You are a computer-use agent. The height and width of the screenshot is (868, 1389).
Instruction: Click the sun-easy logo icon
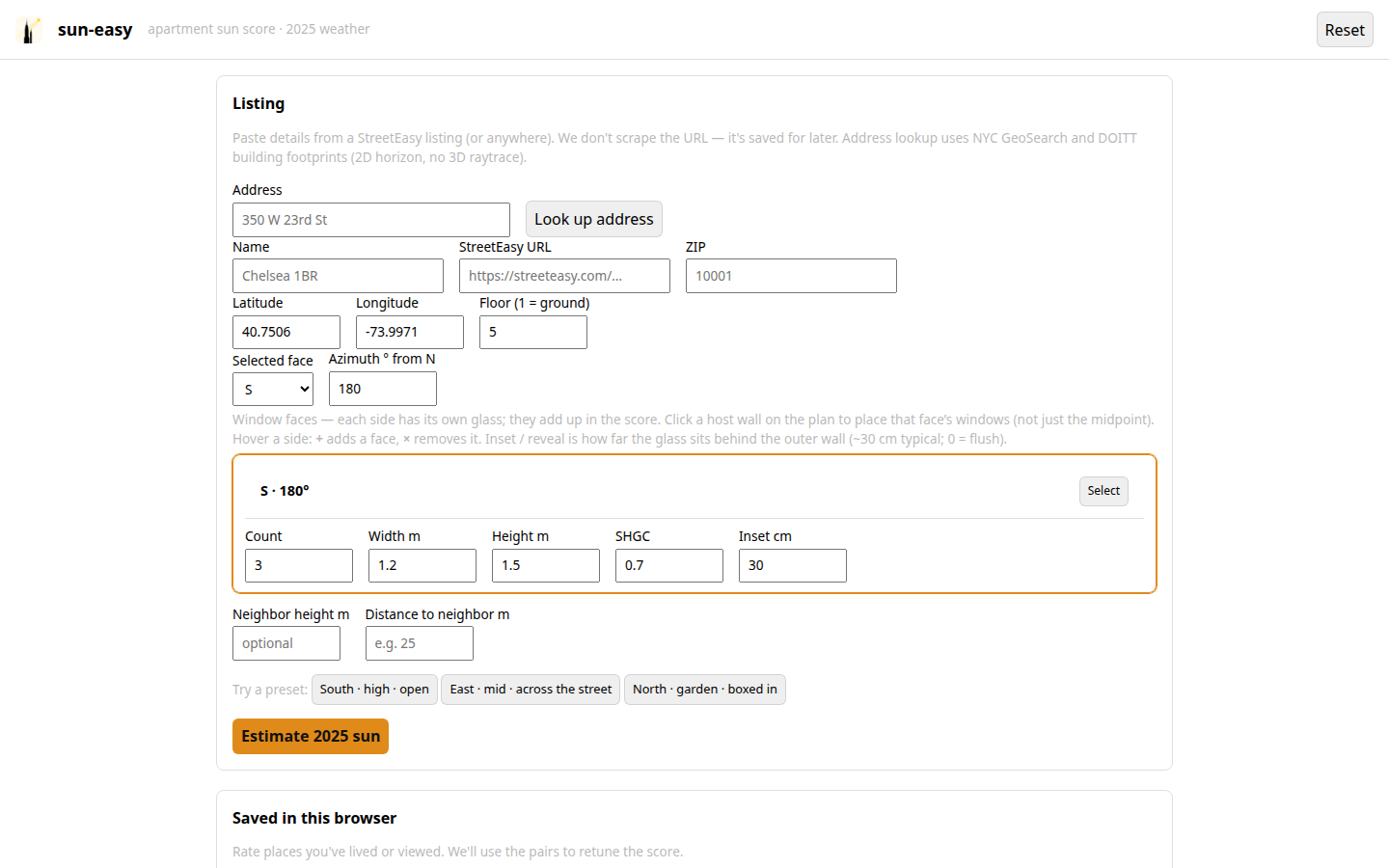coord(29,30)
